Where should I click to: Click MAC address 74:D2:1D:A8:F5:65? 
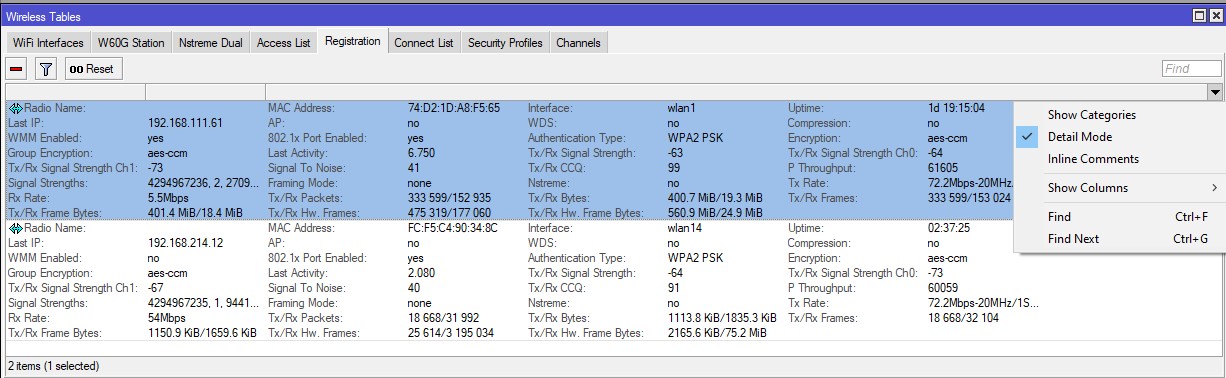tap(454, 108)
